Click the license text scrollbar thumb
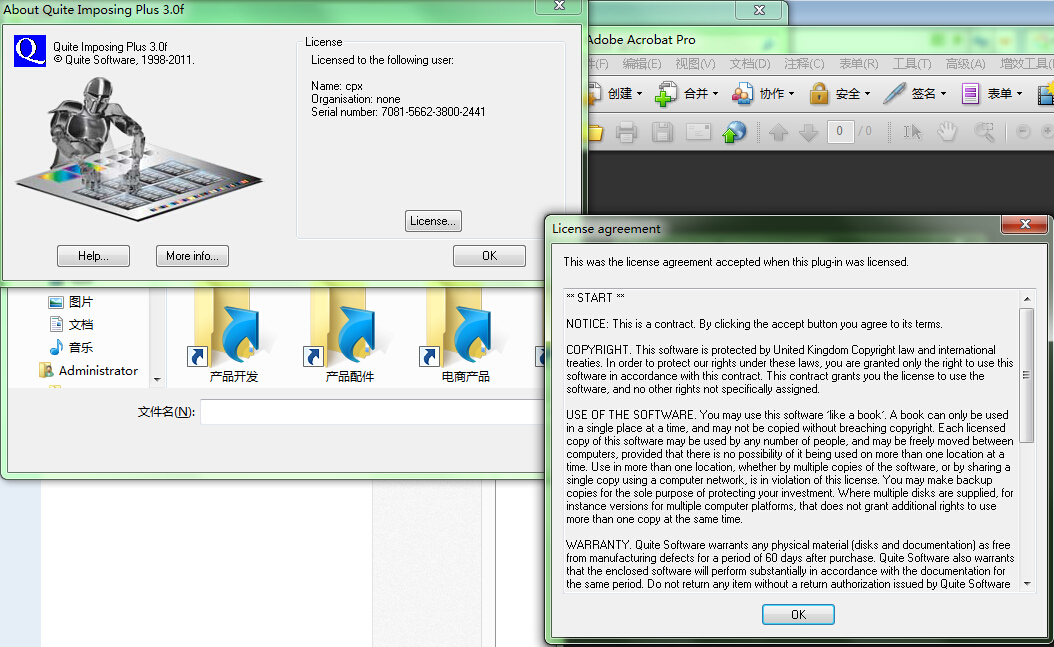 [x=1026, y=375]
